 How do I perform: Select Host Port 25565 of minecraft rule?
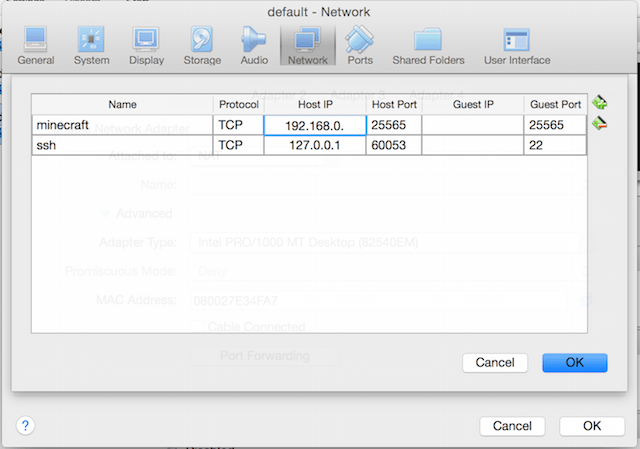tap(394, 125)
